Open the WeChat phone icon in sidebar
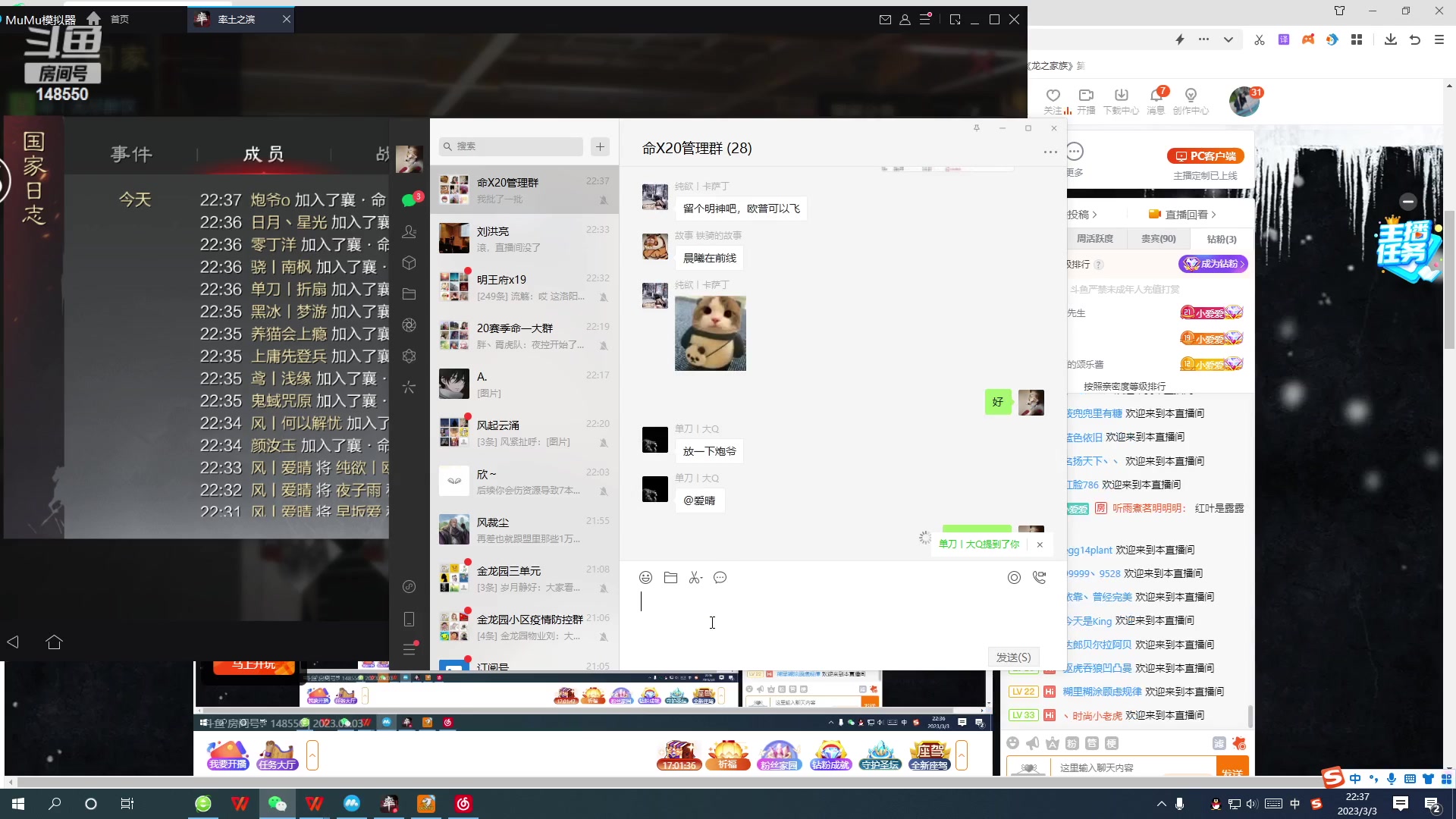This screenshot has width=1456, height=819. pos(409,619)
